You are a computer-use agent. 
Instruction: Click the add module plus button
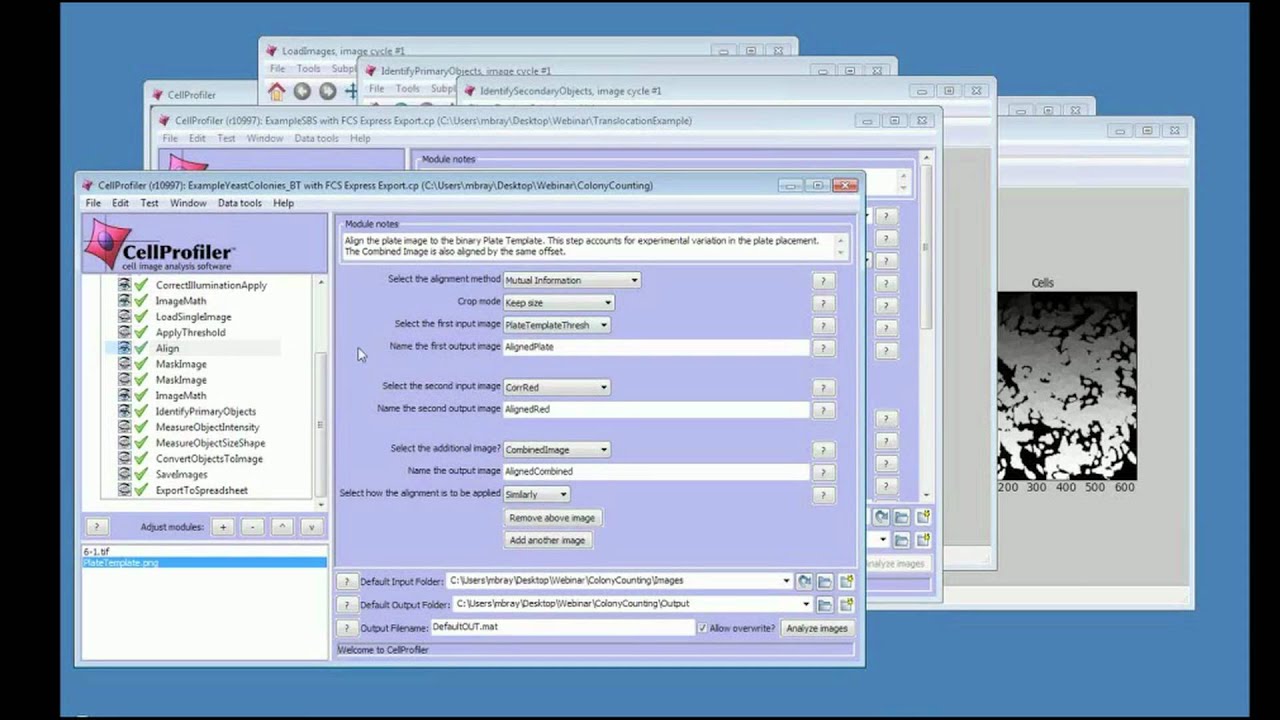223,527
